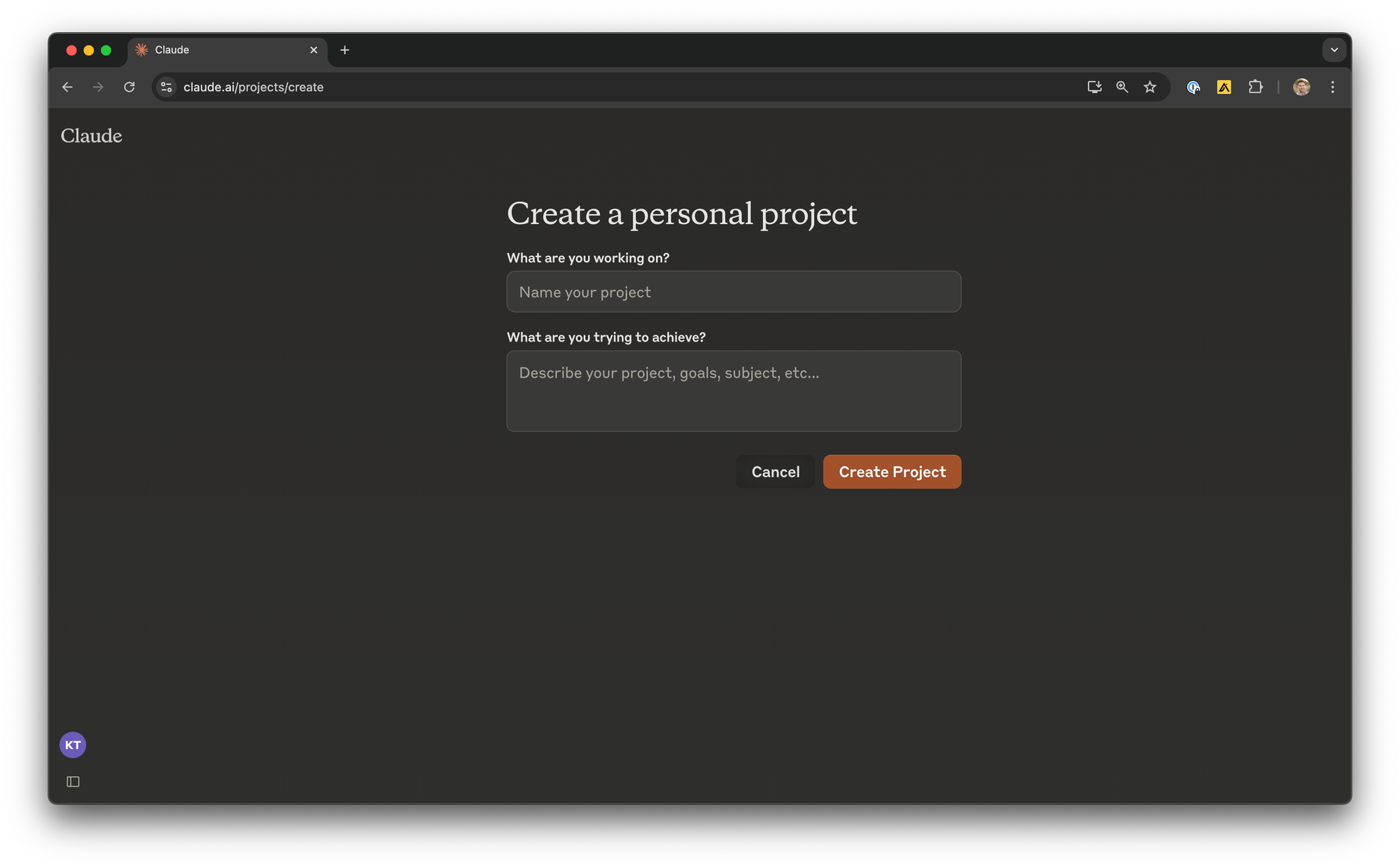Toggle the sidebar panel icon

click(73, 781)
